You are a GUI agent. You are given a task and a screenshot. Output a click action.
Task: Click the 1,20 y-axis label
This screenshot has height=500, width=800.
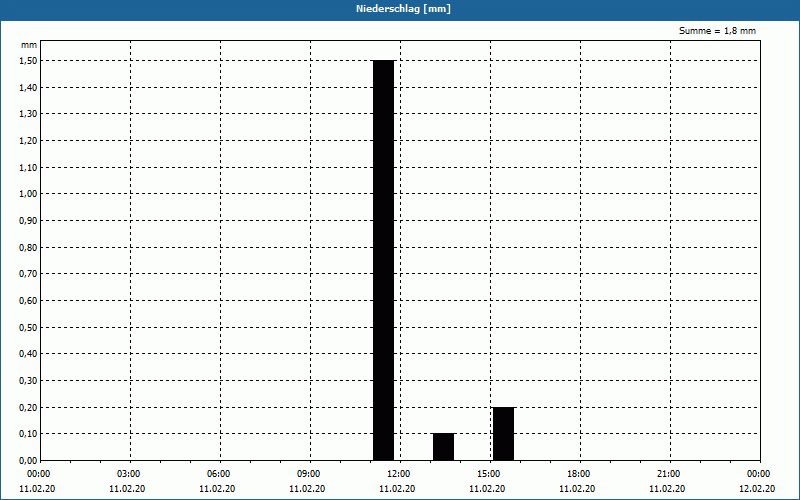(x=28, y=141)
